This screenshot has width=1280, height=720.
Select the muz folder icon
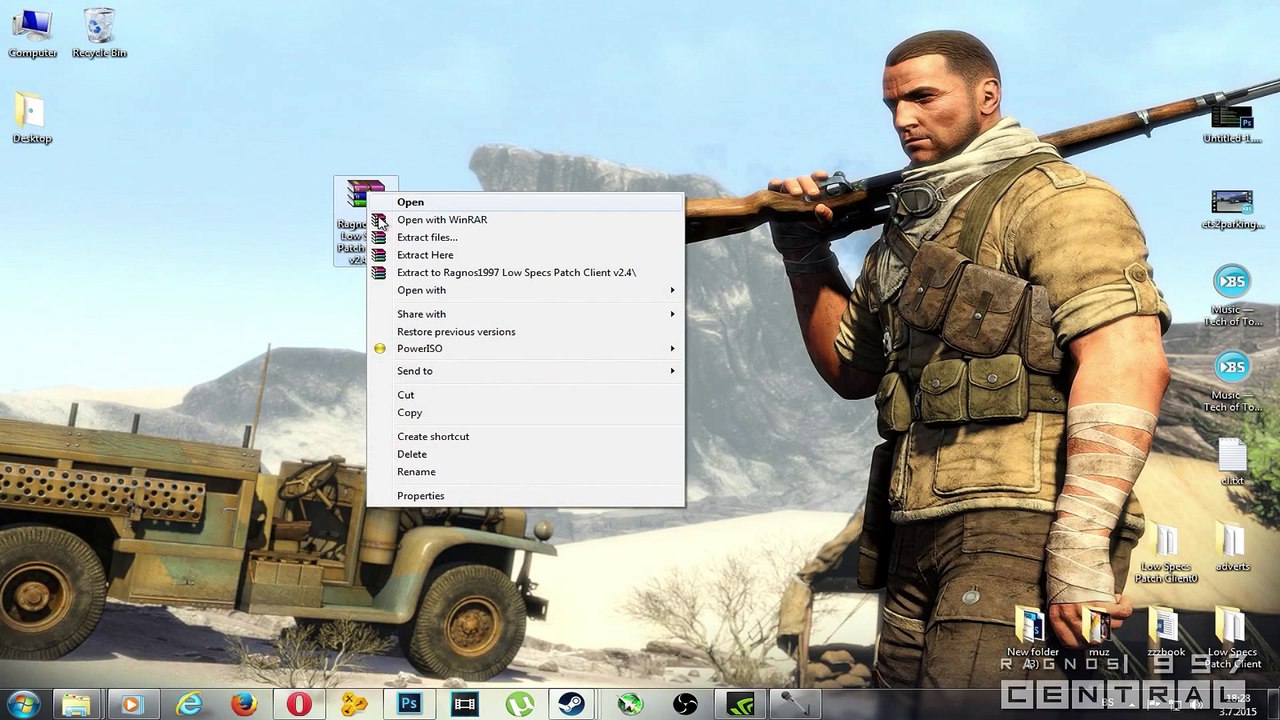[x=1099, y=633]
